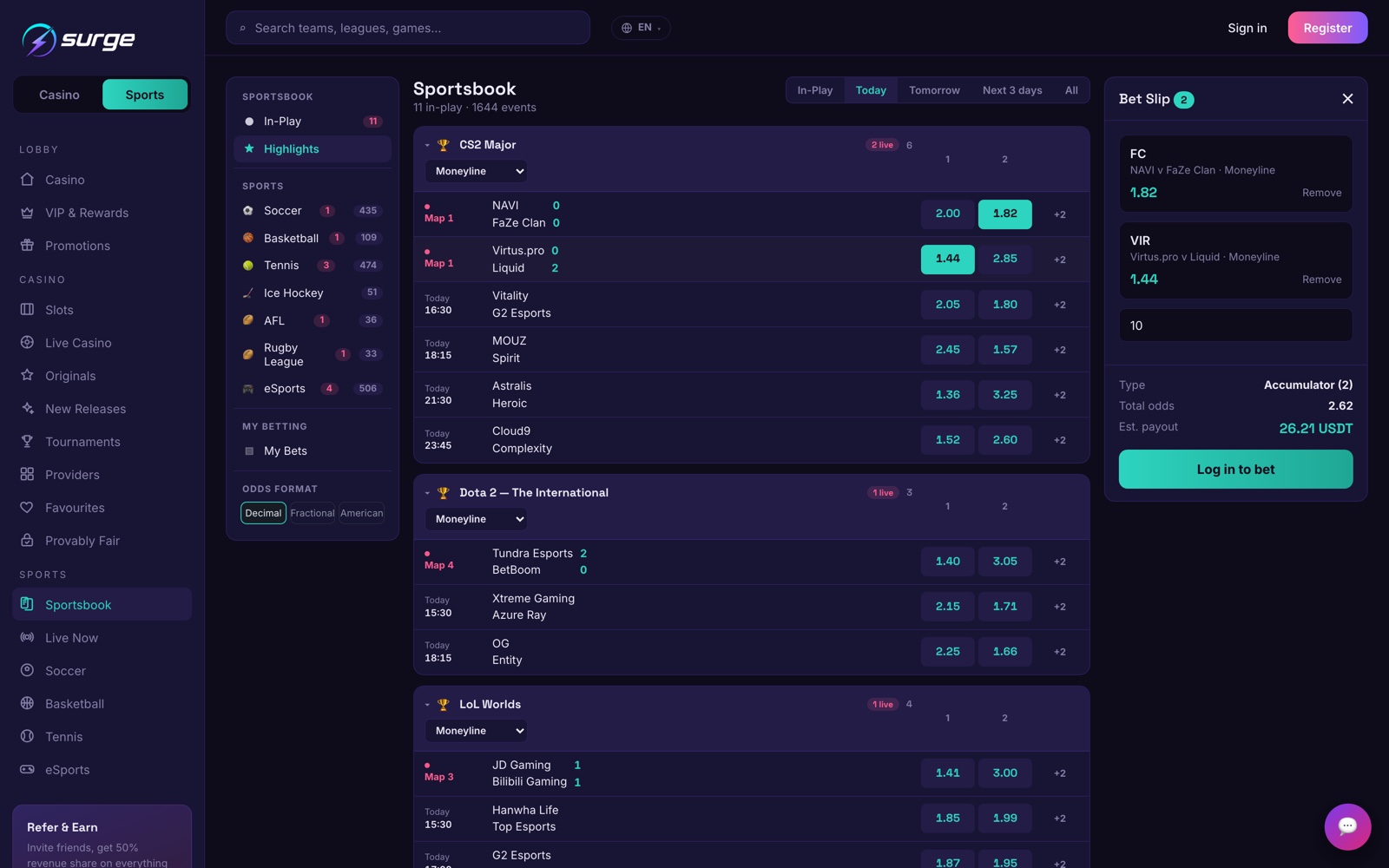The image size is (1389, 868).
Task: Open Favourites heart icon
Action: pos(27,508)
